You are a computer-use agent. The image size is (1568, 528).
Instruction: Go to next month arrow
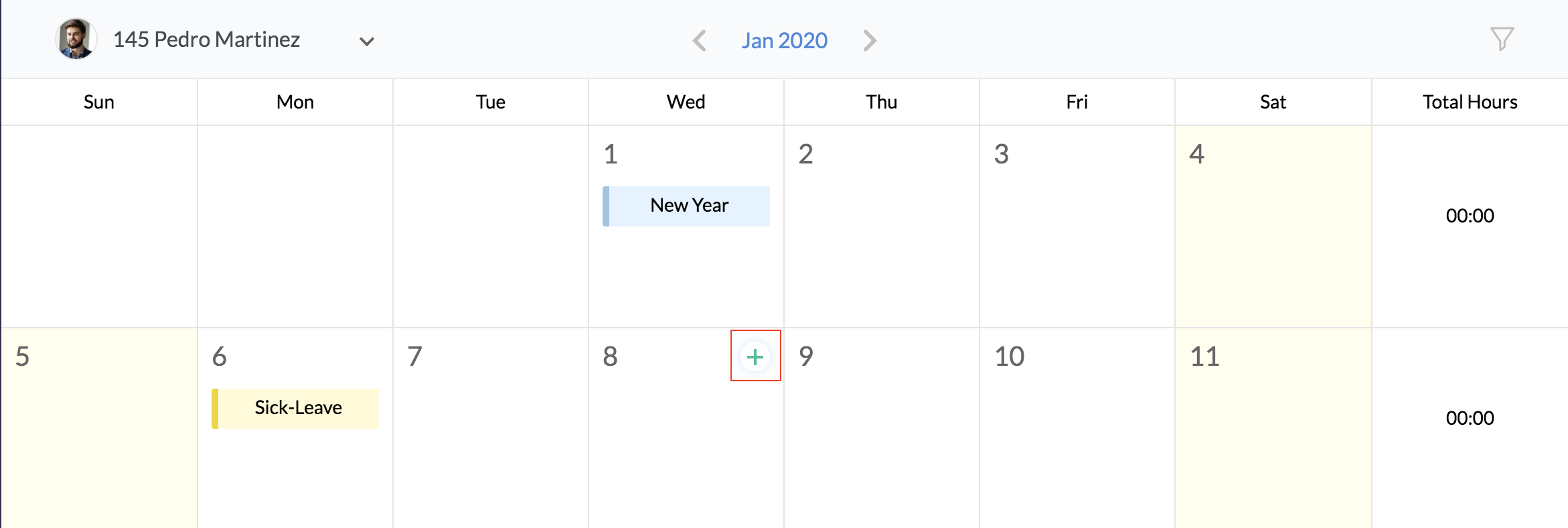870,41
